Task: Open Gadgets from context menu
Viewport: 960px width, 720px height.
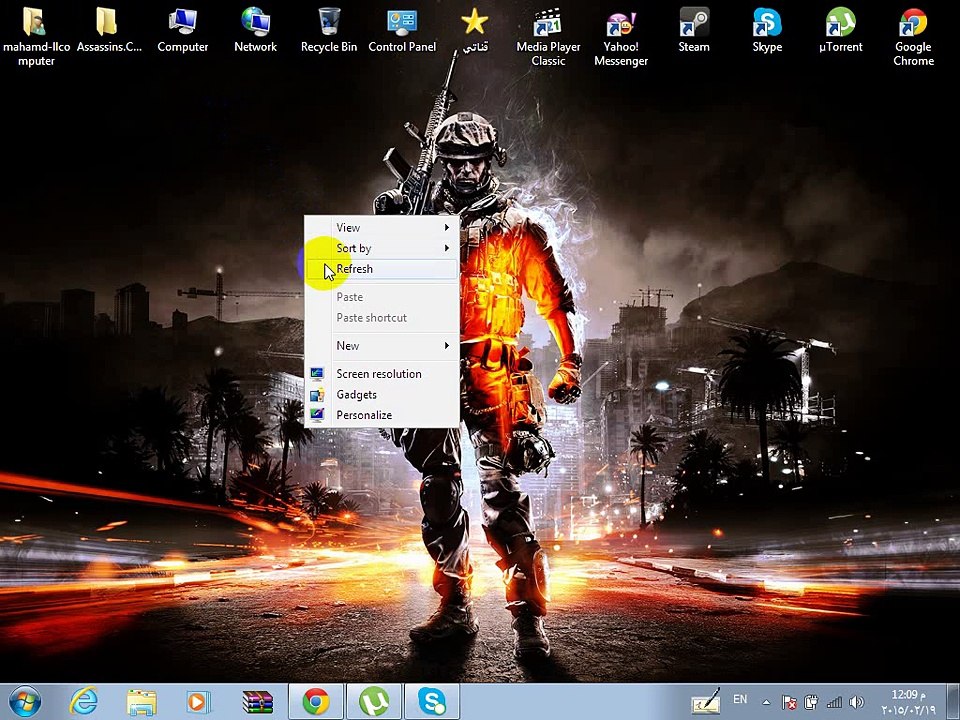Action: 381,395
